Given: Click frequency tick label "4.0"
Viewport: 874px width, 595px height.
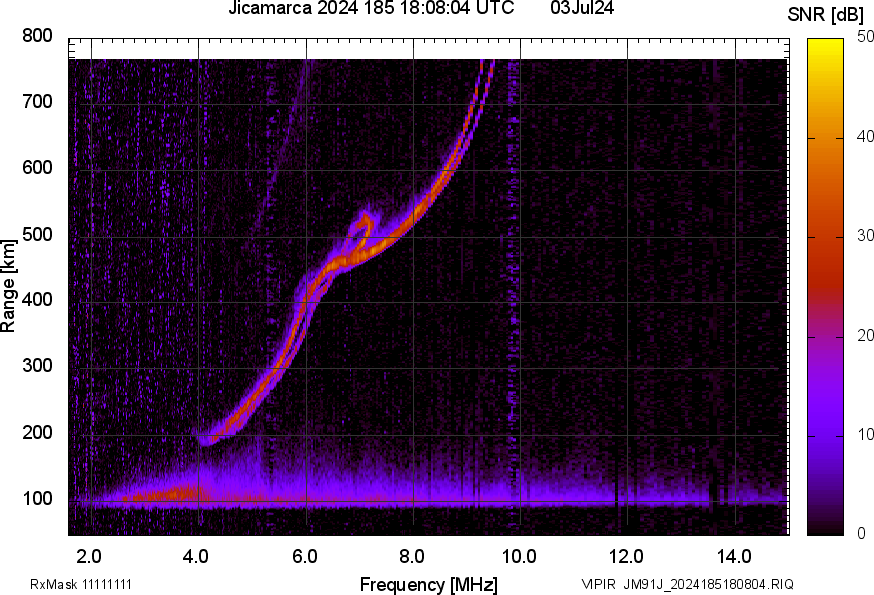Looking at the screenshot, I should click(x=196, y=556).
